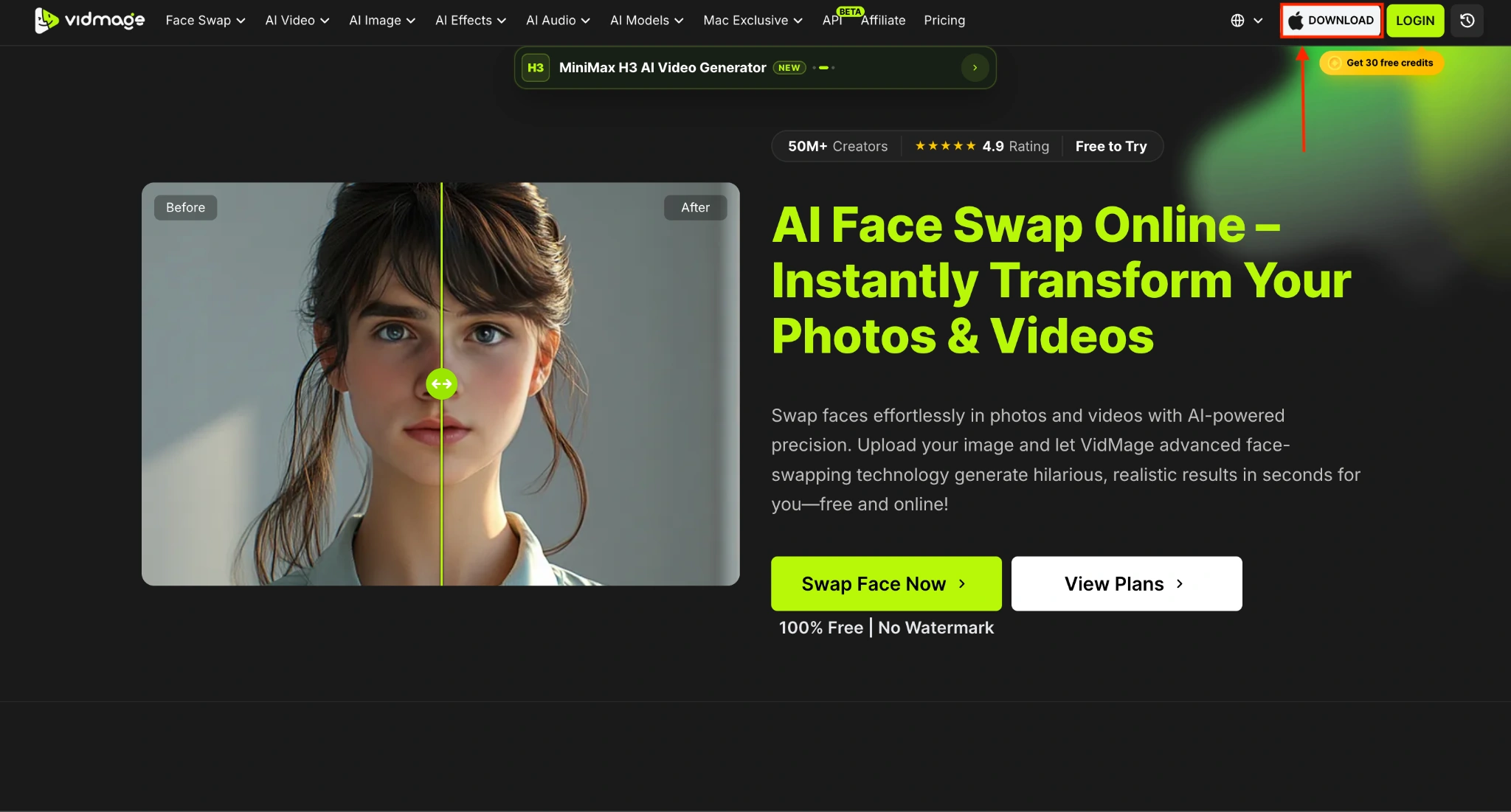This screenshot has height=812, width=1511.
Task: Open the Pricing page
Action: (944, 21)
